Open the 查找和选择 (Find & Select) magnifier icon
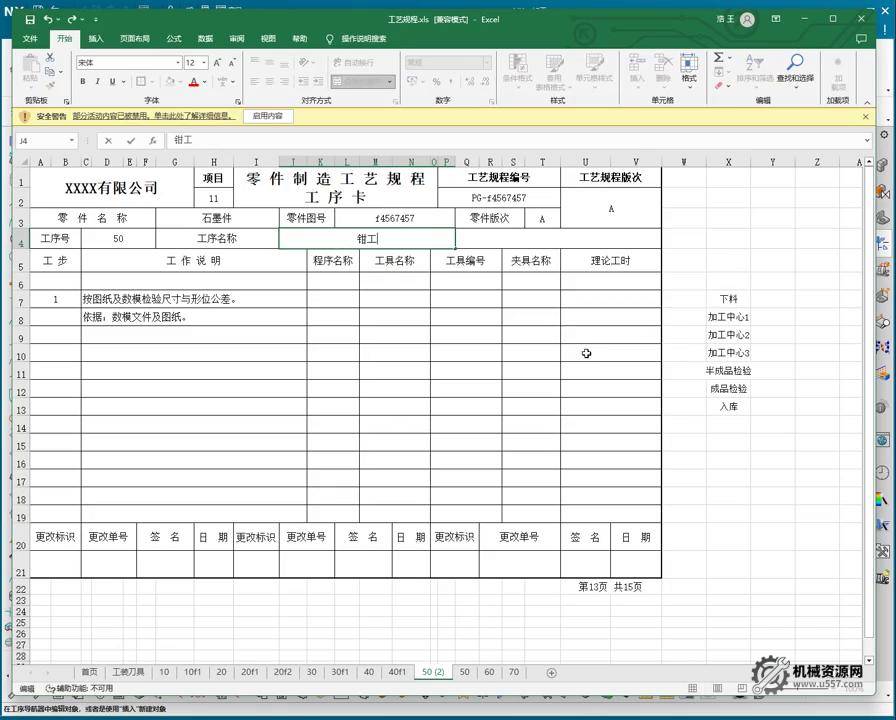This screenshot has height=720, width=896. pyautogui.click(x=795, y=63)
